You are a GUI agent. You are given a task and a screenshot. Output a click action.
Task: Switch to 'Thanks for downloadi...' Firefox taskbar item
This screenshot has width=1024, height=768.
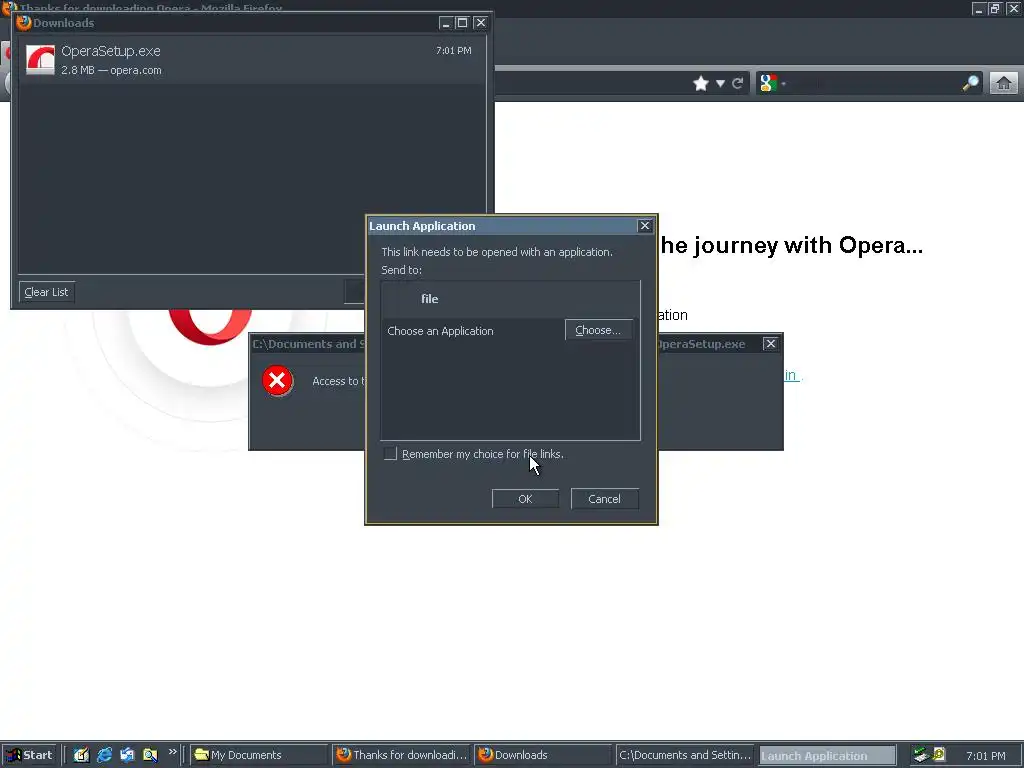click(401, 755)
